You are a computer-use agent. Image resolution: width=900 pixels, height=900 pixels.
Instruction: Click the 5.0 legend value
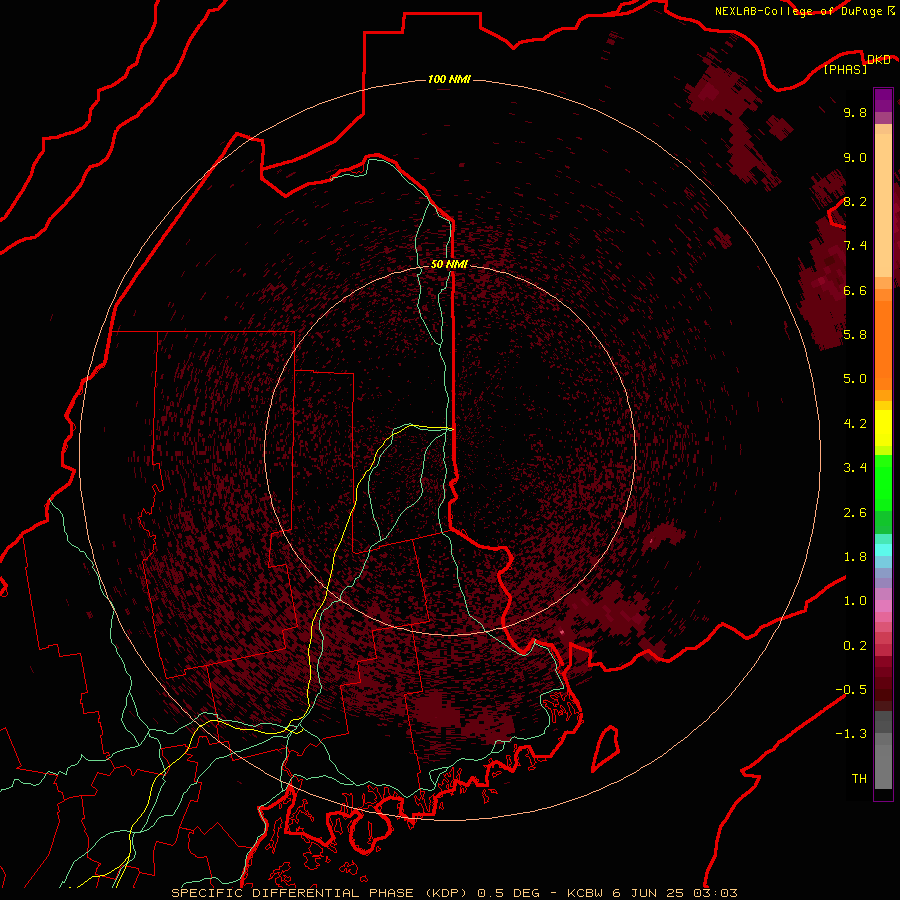coord(855,379)
